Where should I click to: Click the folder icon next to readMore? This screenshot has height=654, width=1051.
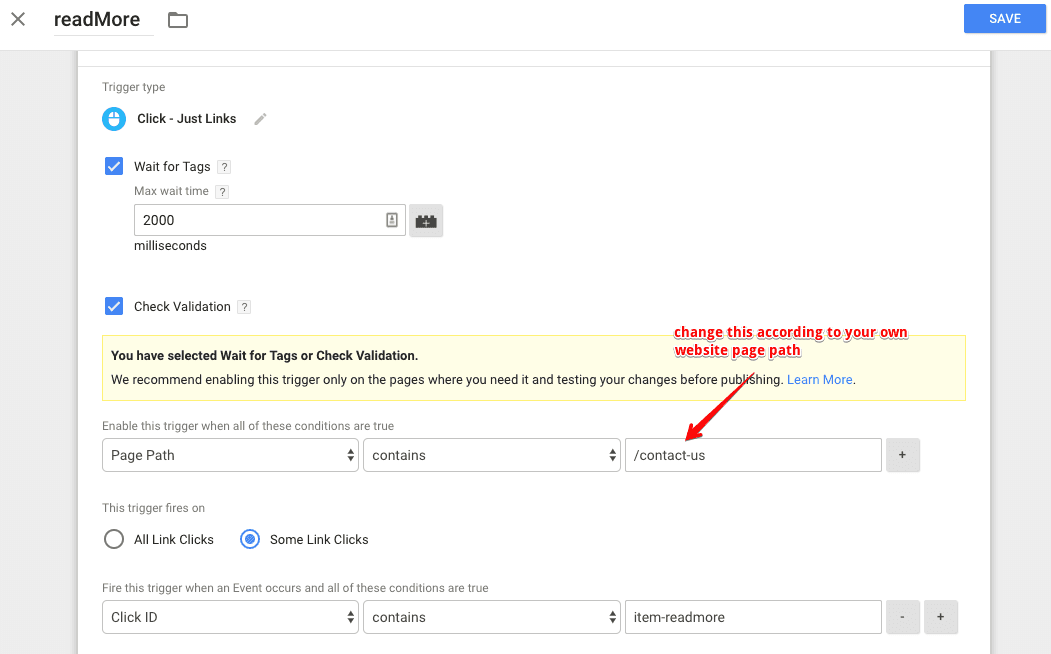coord(178,20)
